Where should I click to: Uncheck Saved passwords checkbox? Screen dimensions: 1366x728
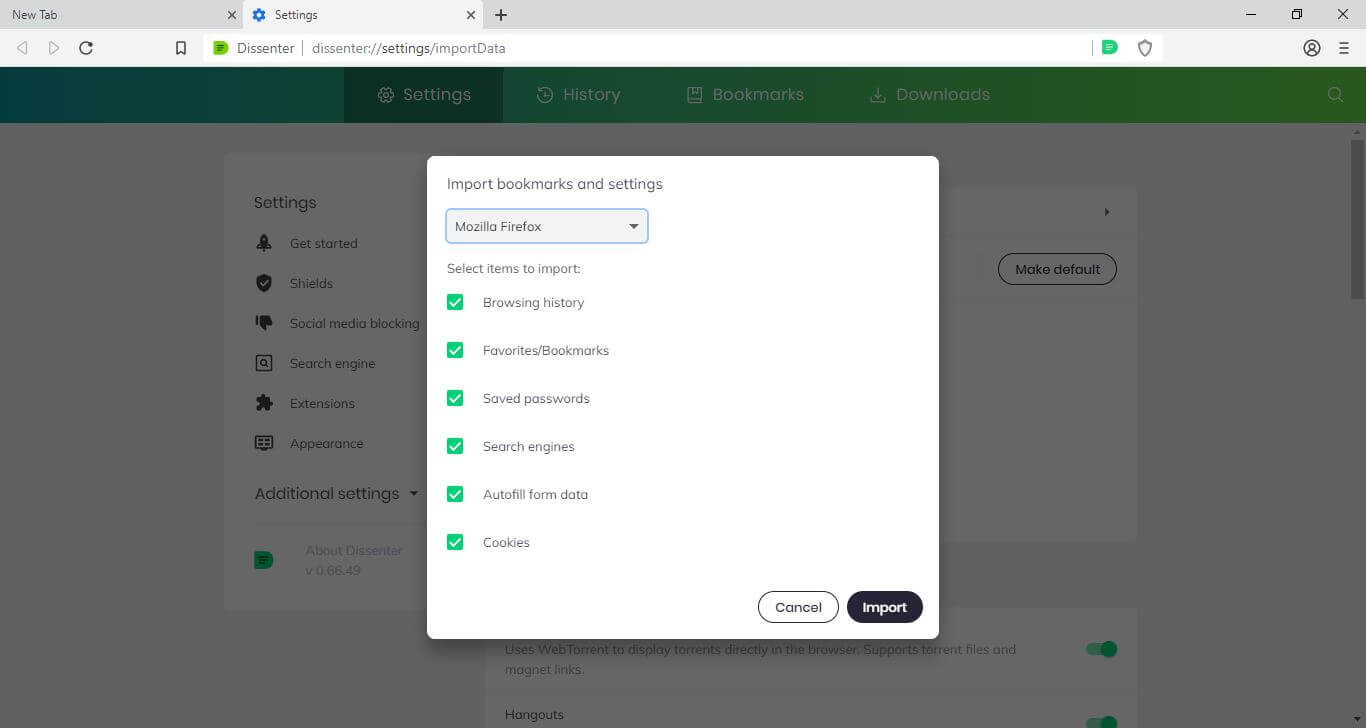(x=455, y=398)
